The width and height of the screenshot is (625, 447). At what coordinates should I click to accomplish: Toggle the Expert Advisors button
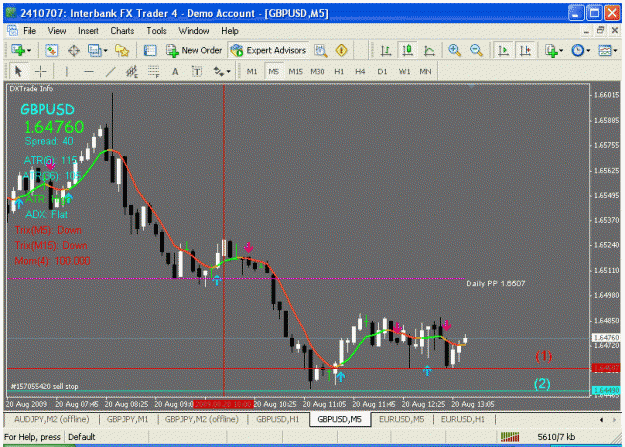[x=268, y=50]
